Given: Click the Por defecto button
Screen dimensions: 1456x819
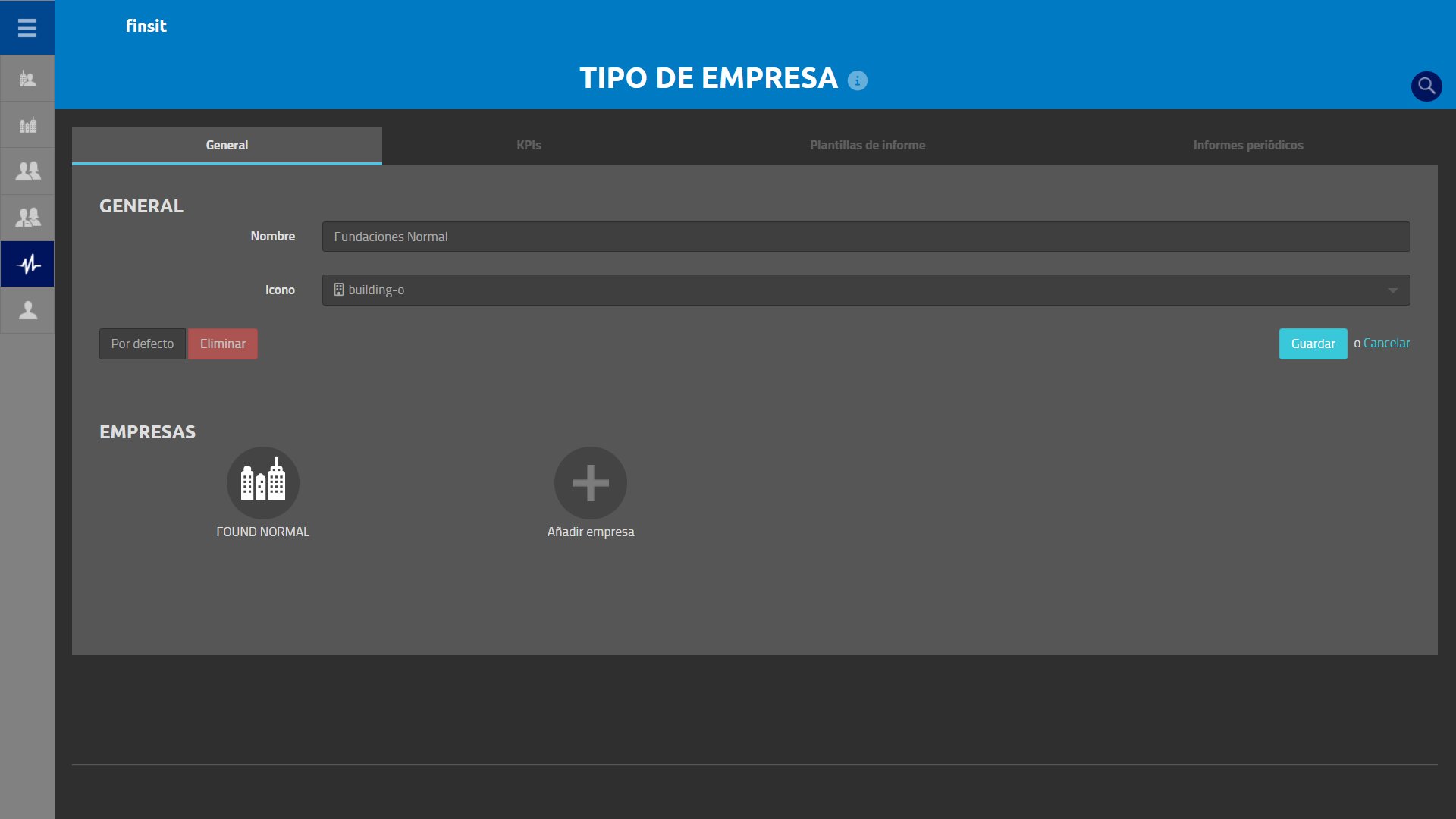Looking at the screenshot, I should coord(143,344).
